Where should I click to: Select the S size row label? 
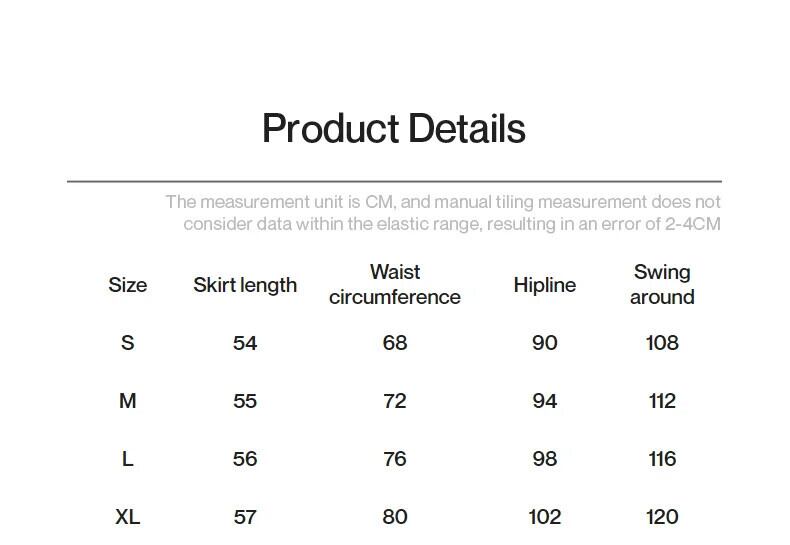point(127,343)
